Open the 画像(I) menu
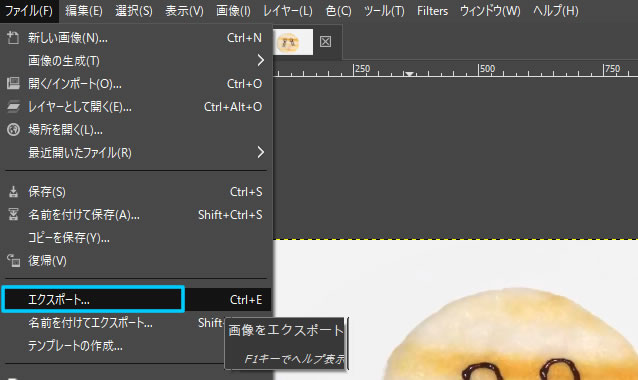The width and height of the screenshot is (638, 380). [x=233, y=11]
